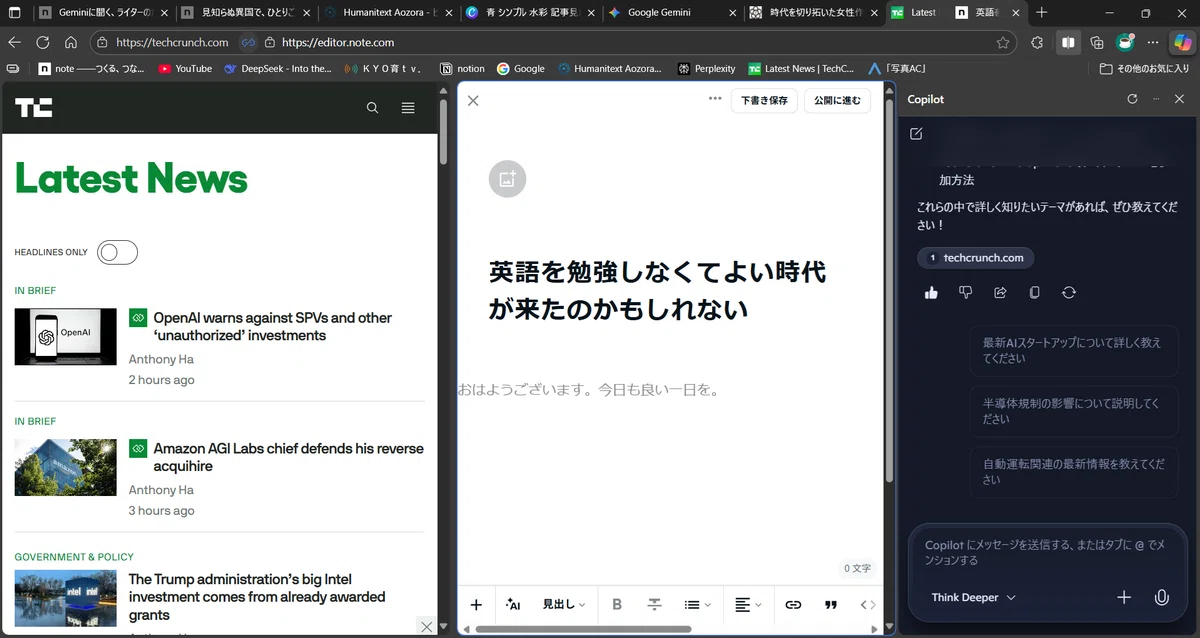
Task: Click the 下書き保存 button
Action: coord(765,100)
